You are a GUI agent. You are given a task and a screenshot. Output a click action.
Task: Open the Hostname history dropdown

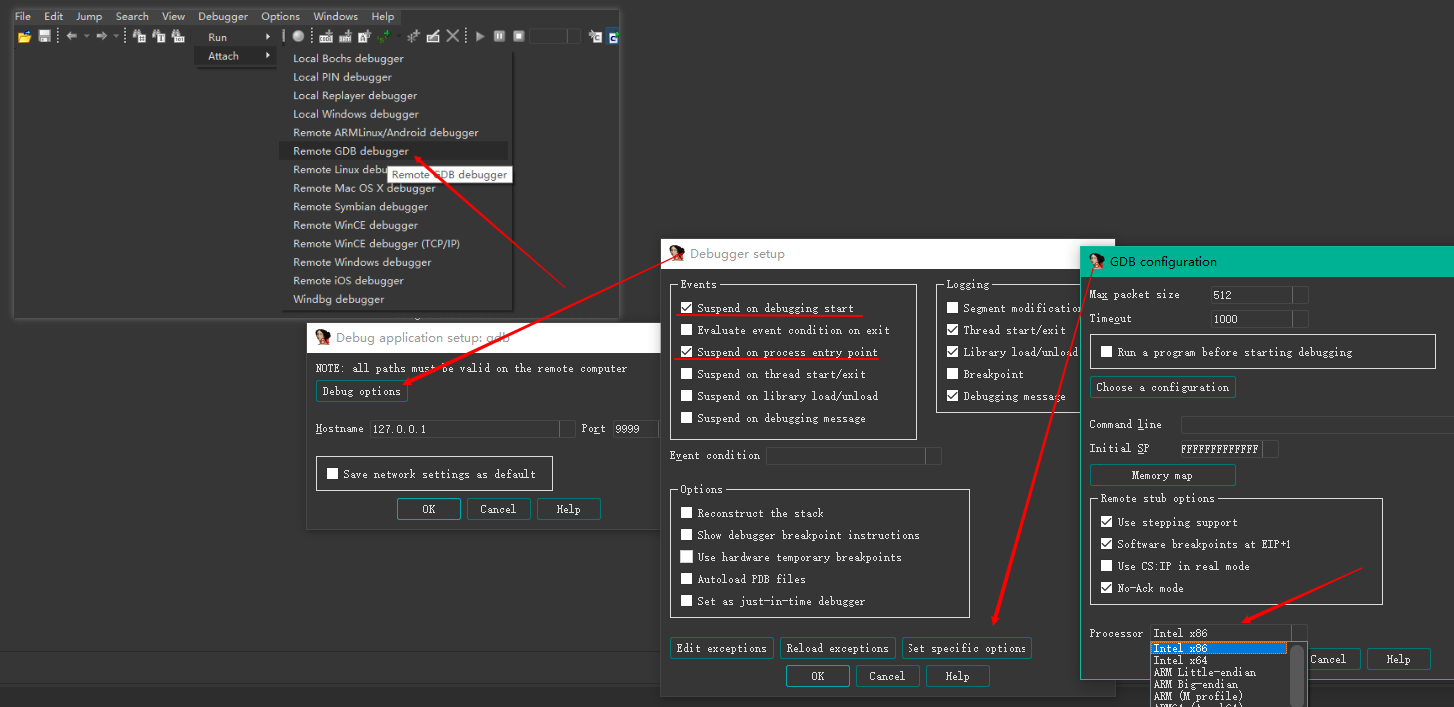[567, 429]
